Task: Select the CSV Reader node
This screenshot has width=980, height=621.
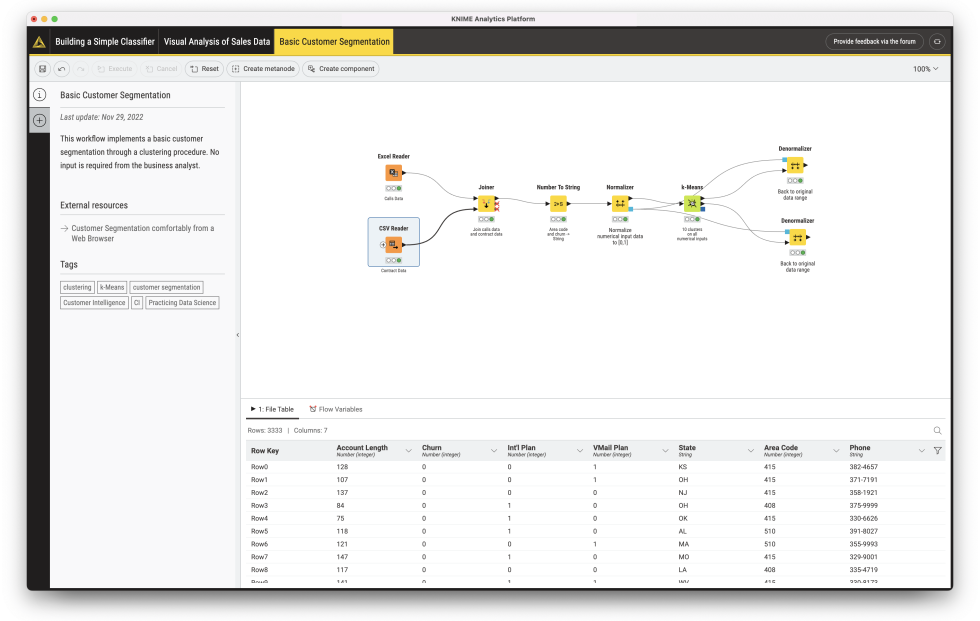Action: click(392, 245)
